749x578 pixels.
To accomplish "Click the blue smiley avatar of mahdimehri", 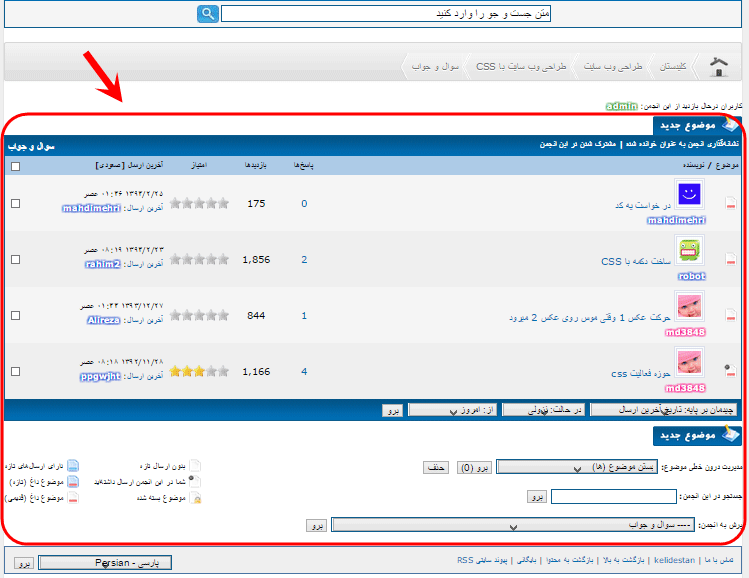I will click(689, 194).
